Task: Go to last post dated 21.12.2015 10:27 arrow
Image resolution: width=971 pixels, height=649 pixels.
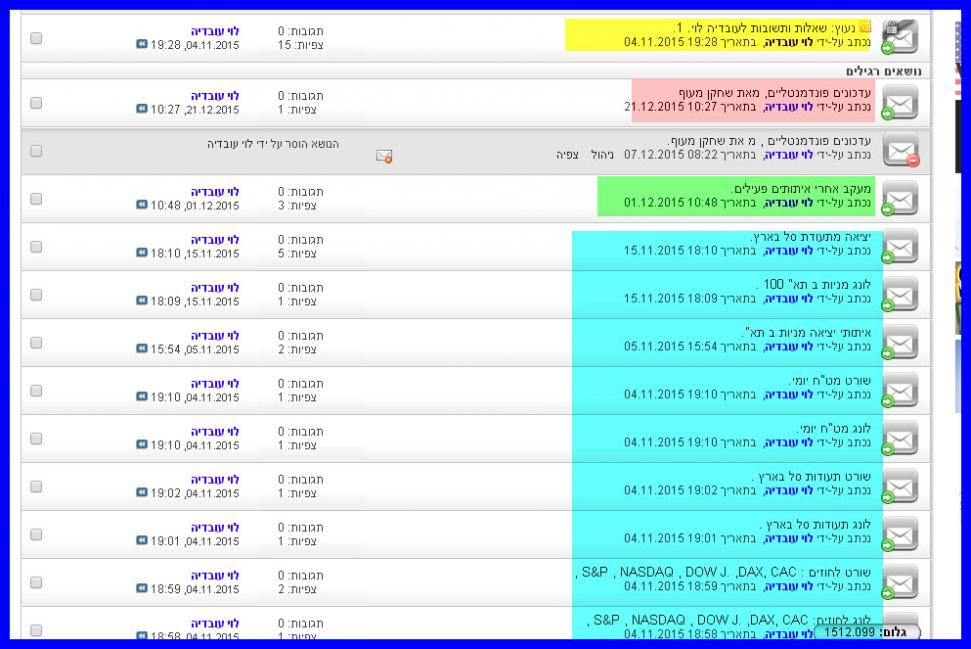Action: click(142, 109)
